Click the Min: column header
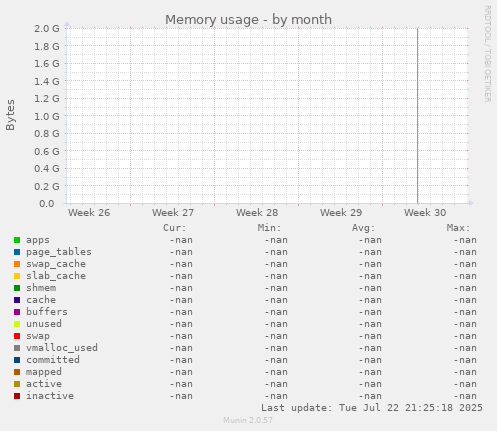The width and height of the screenshot is (497, 431). [x=269, y=228]
